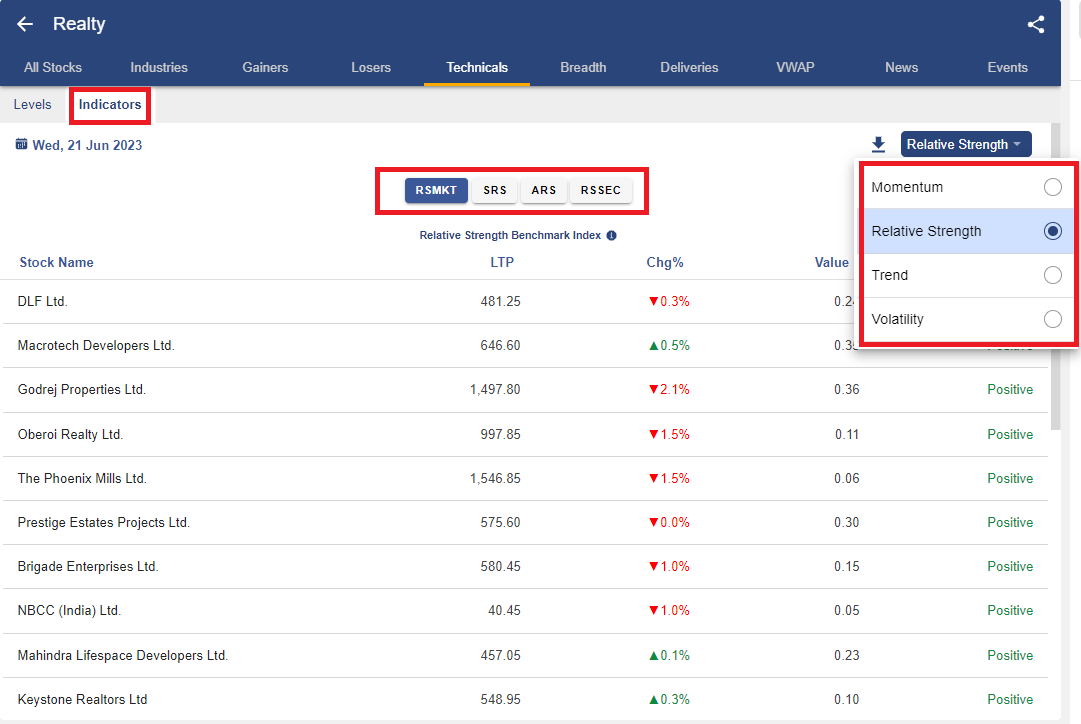Switch to the SRS indicator
Screen dimensions: 1081x724
click(x=495, y=190)
